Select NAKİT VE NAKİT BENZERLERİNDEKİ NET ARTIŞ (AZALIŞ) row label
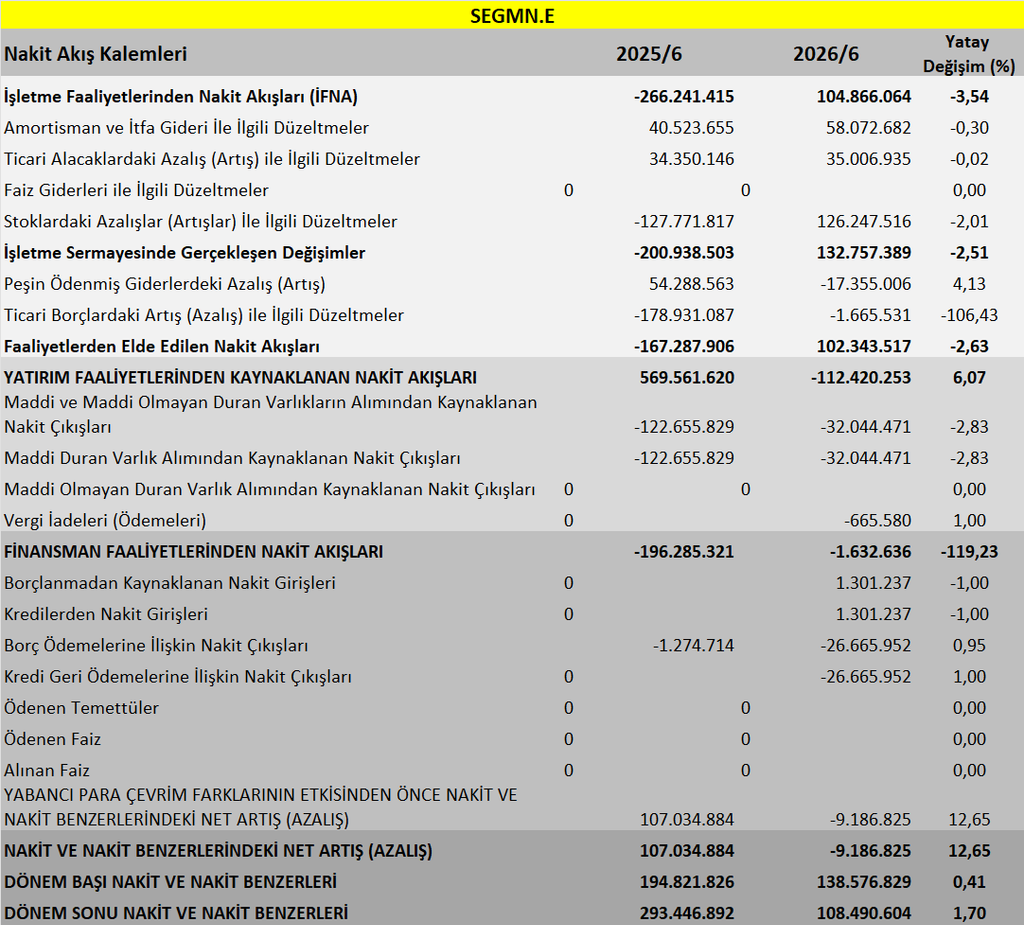 (x=218, y=851)
